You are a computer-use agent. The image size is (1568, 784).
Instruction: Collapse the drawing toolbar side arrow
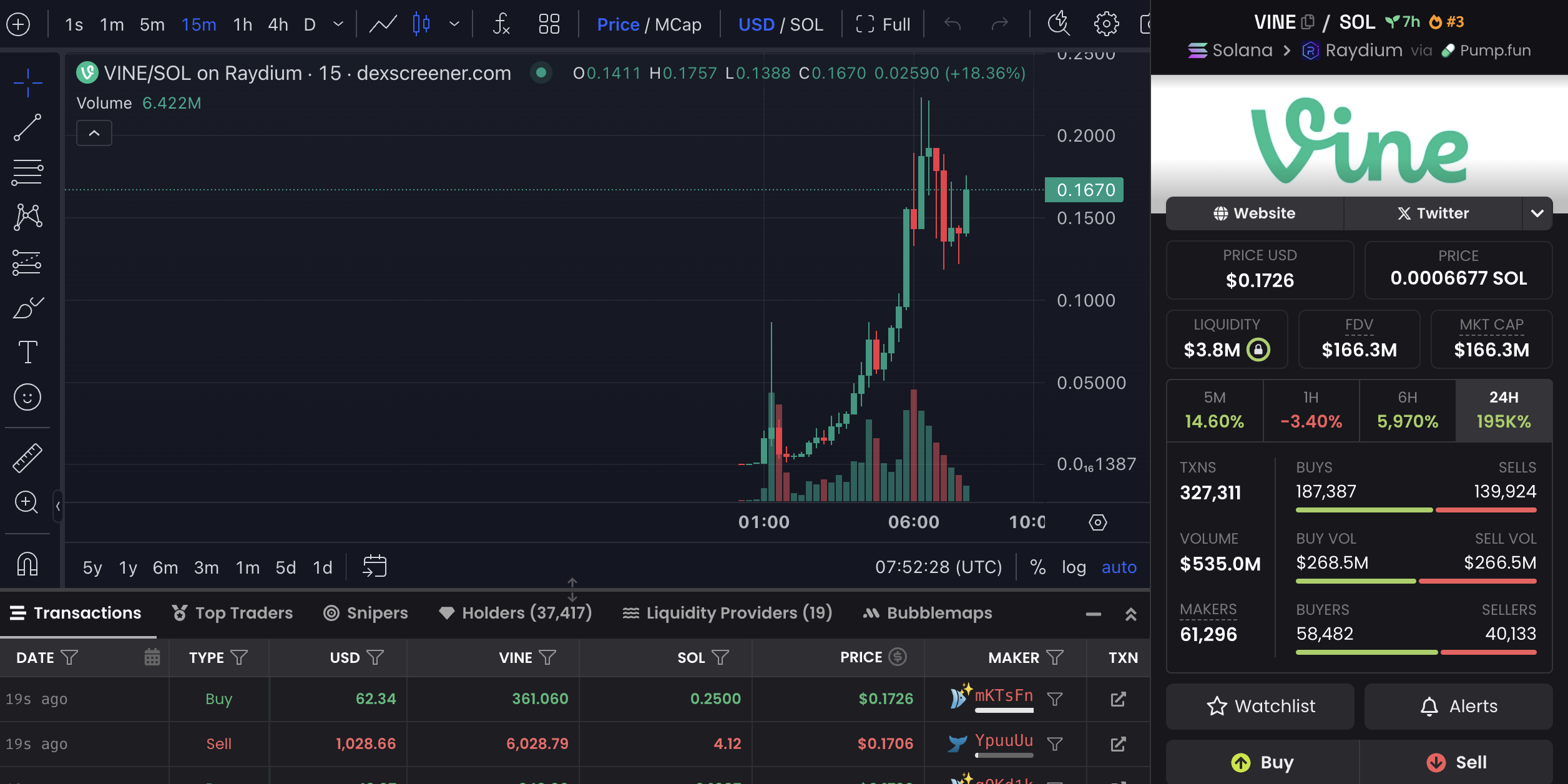coord(58,506)
